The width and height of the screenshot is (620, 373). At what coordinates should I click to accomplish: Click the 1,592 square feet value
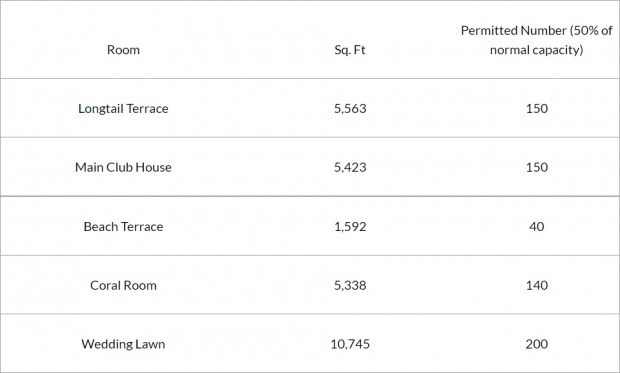coord(350,227)
